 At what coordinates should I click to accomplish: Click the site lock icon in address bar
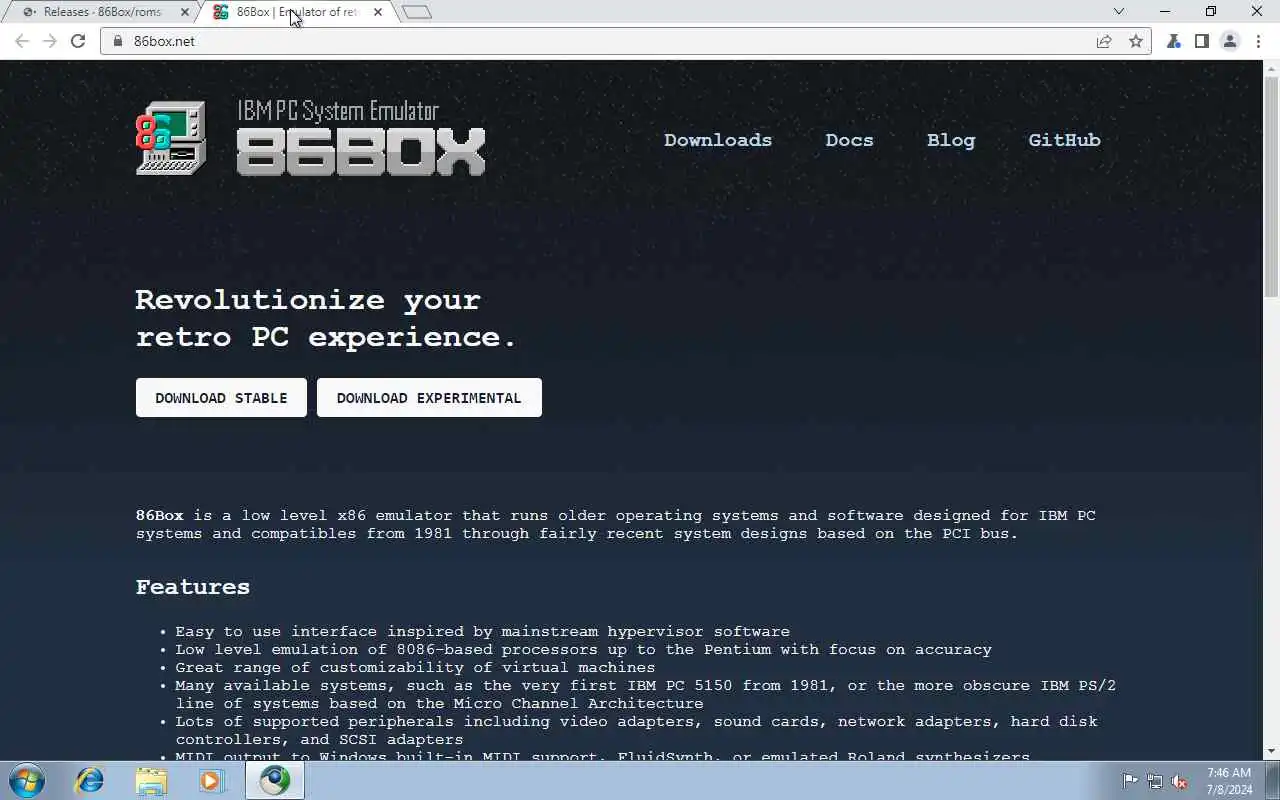(x=118, y=41)
